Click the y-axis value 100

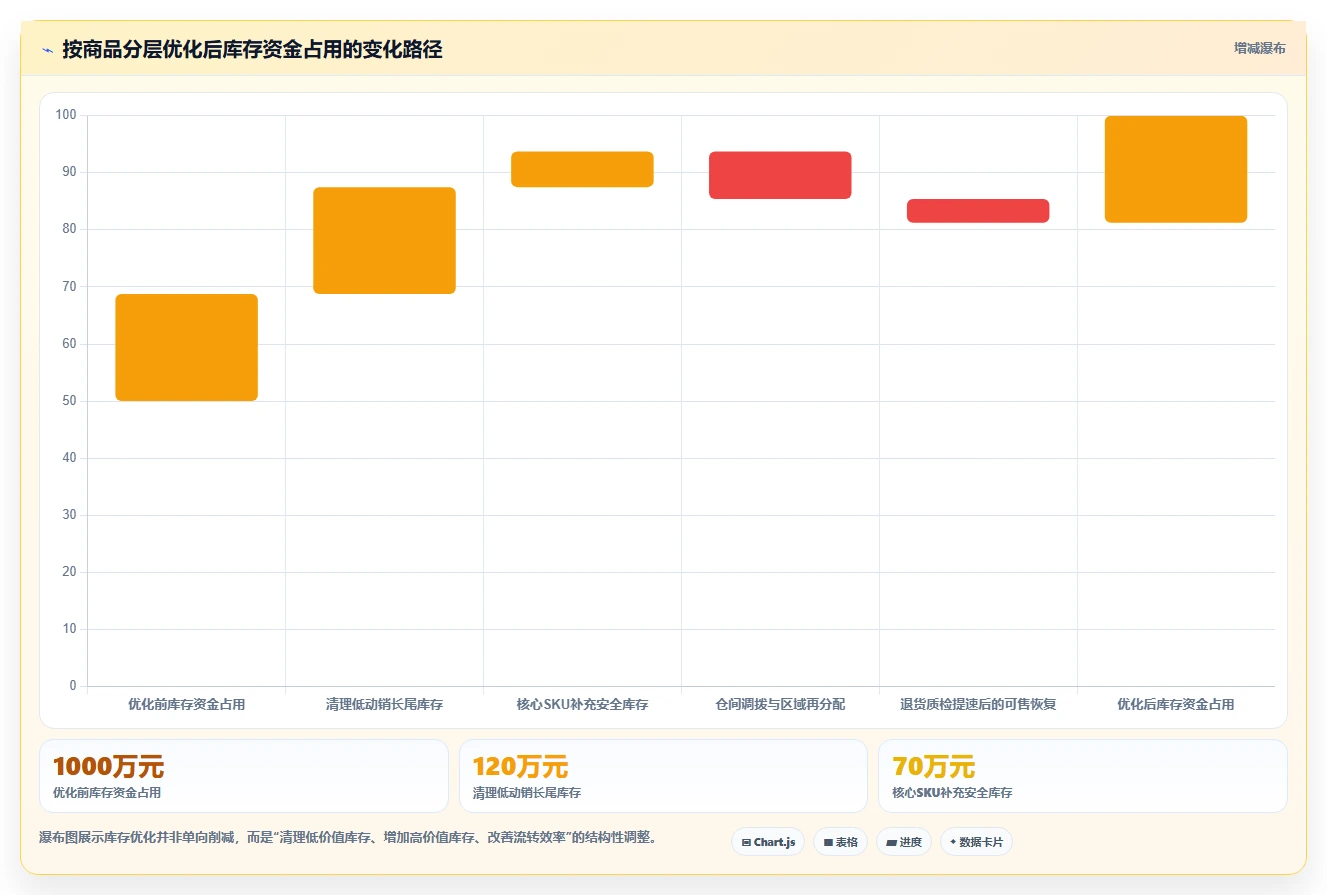66,115
